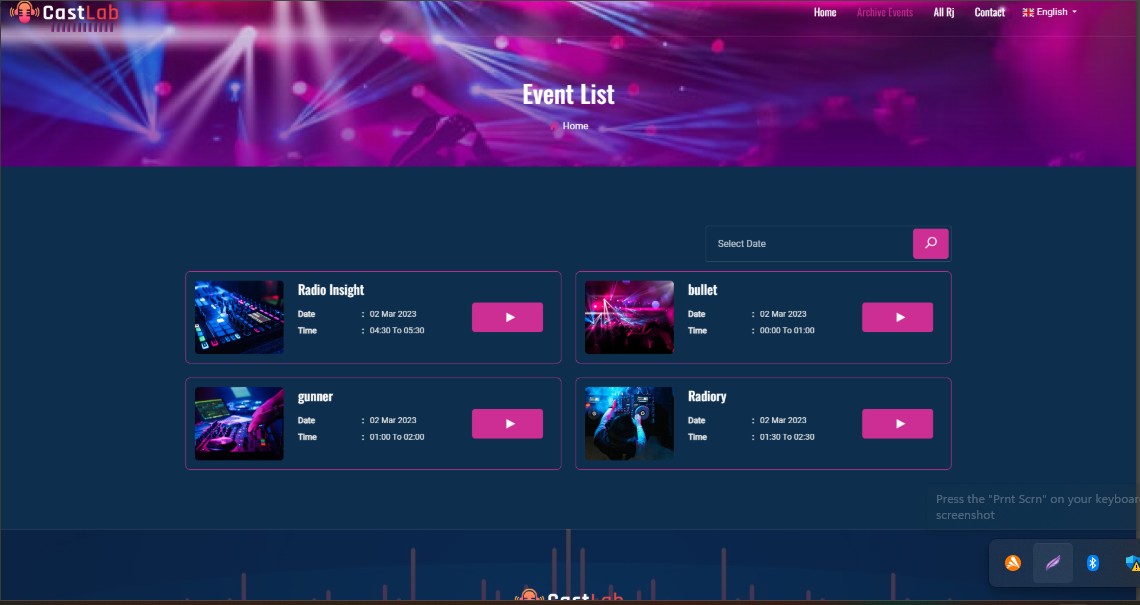Image resolution: width=1140 pixels, height=605 pixels.
Task: Click the CastLab logo in header
Action: [63, 14]
